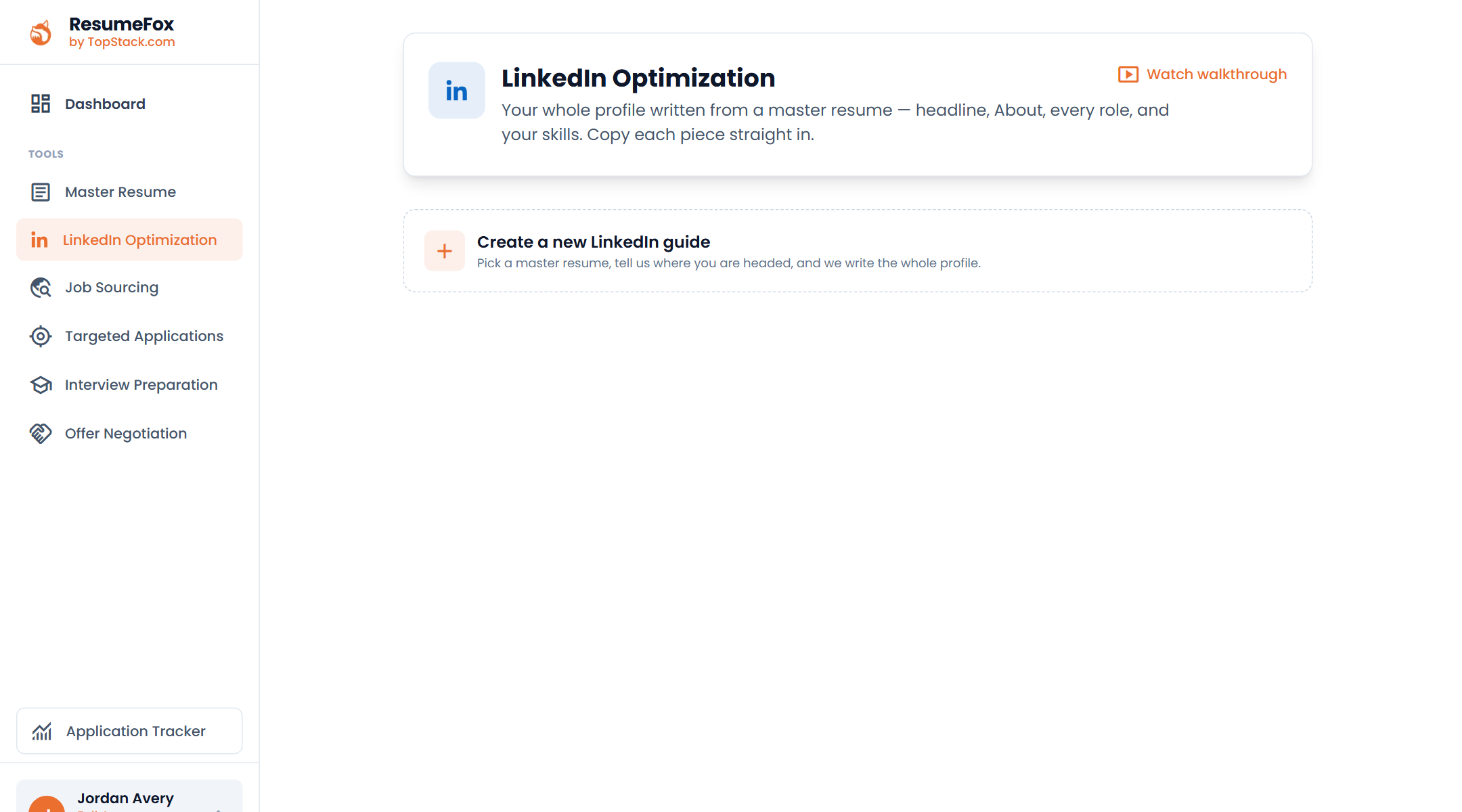Open the Jordan Avery account menu
Image resolution: width=1462 pixels, height=812 pixels.
pos(129,796)
